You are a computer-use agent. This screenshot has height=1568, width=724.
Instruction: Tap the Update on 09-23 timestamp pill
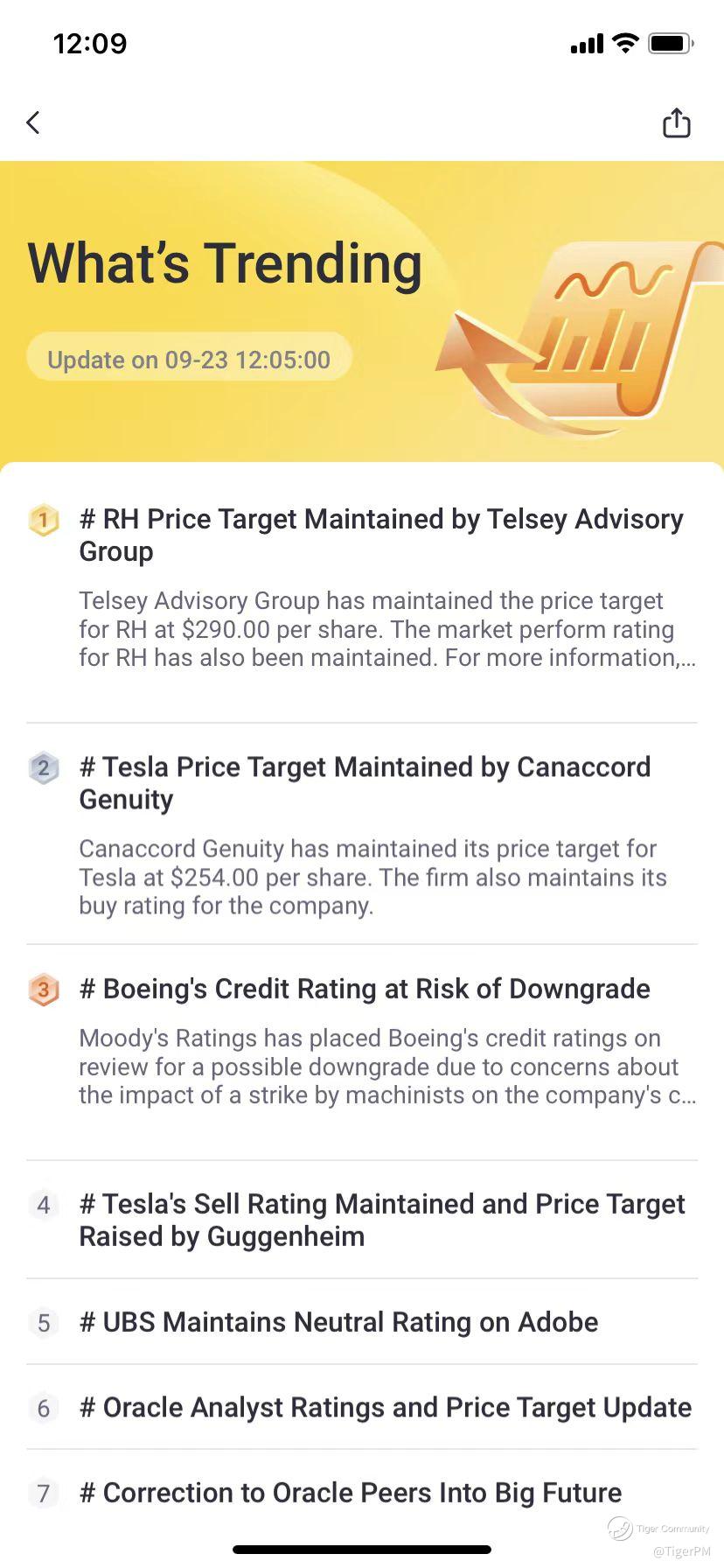point(189,360)
